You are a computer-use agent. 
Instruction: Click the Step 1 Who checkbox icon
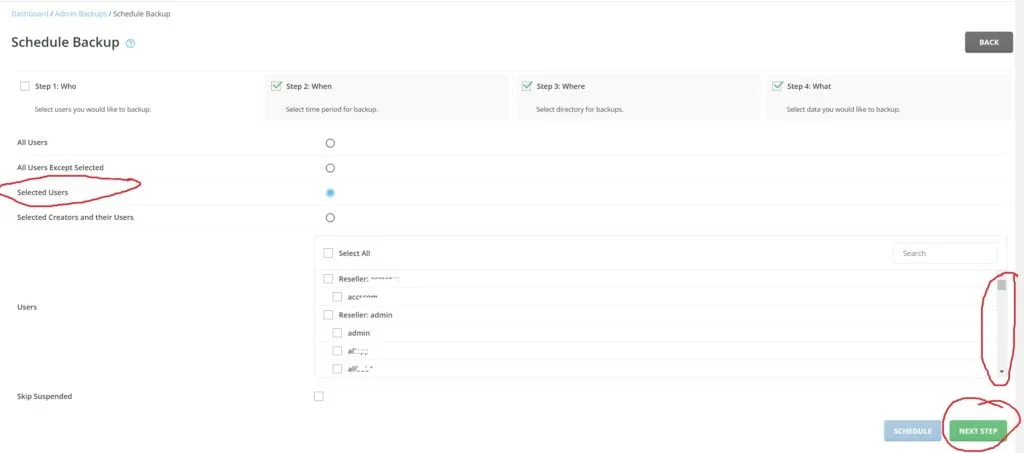tap(25, 86)
